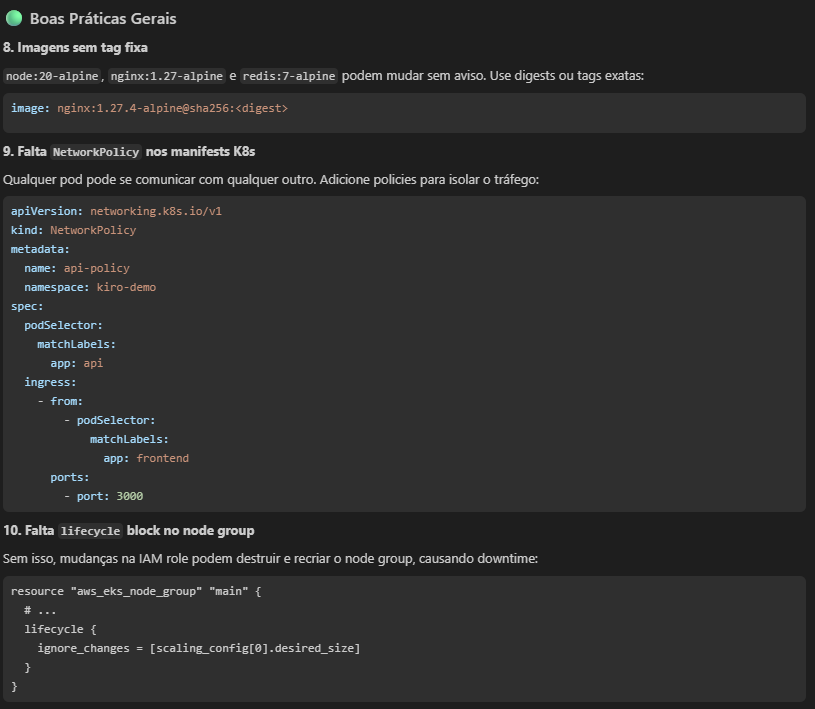
Task: Click the "namespace: kiro-demo" code line
Action: (90, 287)
